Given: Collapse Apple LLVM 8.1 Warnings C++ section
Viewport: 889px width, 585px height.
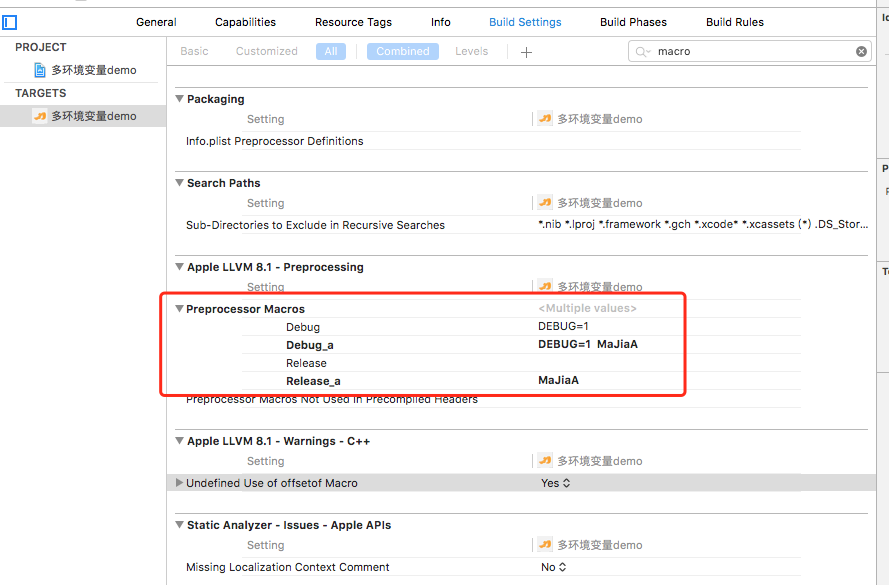Looking at the screenshot, I should point(179,440).
